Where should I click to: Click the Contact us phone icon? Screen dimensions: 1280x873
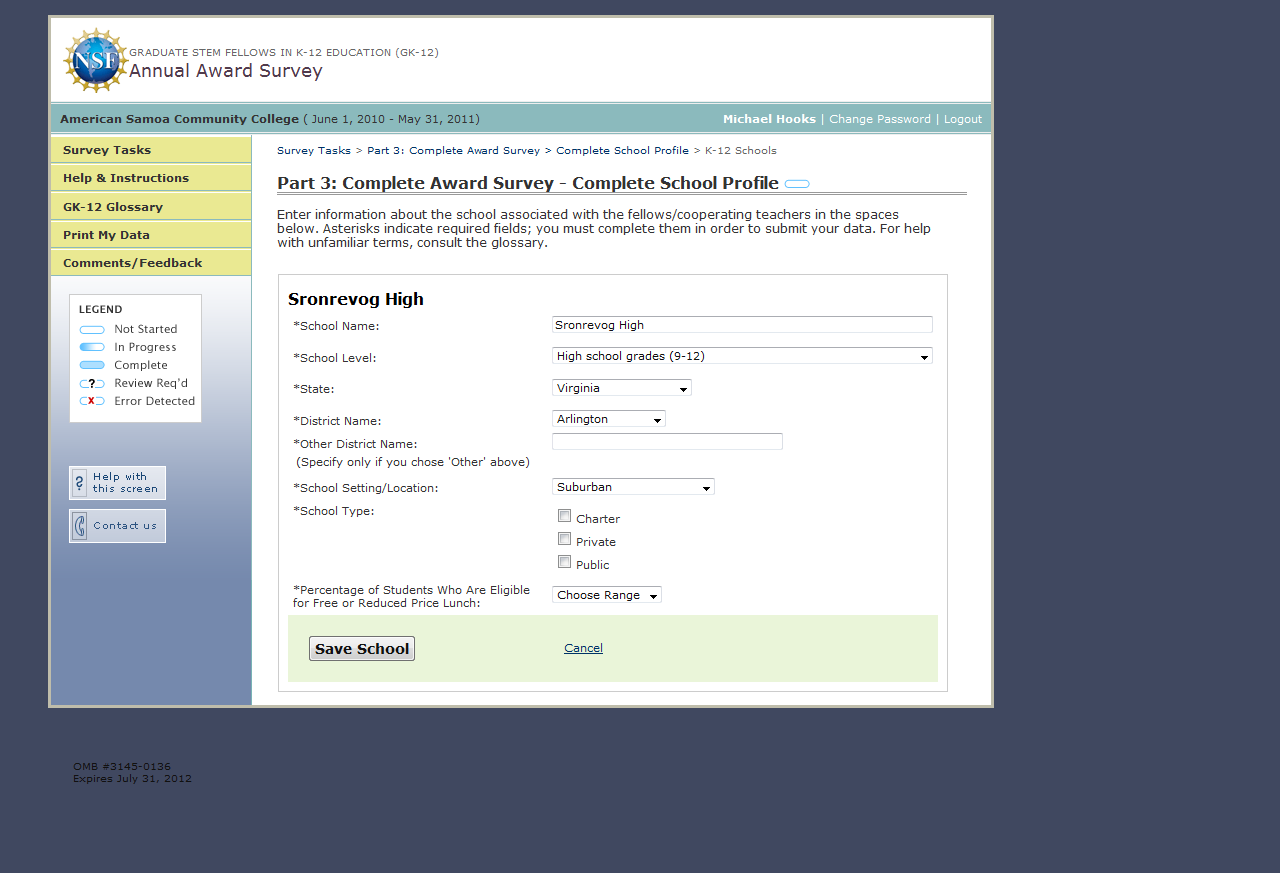click(x=80, y=526)
